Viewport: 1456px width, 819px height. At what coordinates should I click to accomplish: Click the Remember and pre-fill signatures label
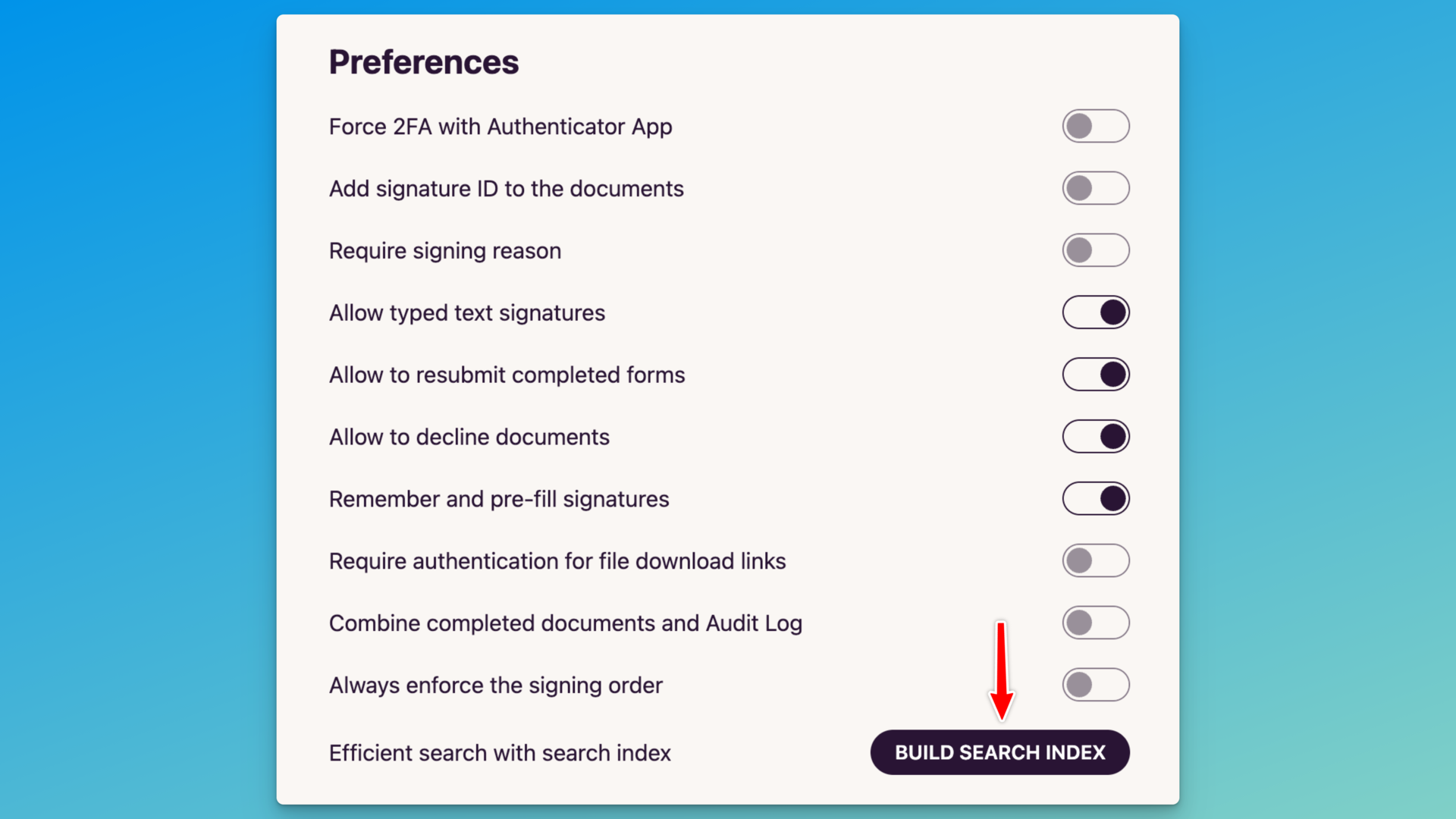click(x=498, y=499)
